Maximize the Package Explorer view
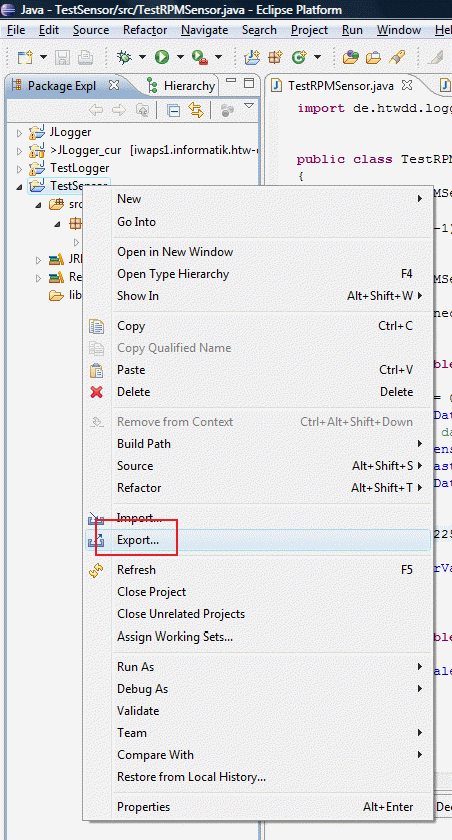Image resolution: width=452 pixels, height=840 pixels. click(x=248, y=82)
